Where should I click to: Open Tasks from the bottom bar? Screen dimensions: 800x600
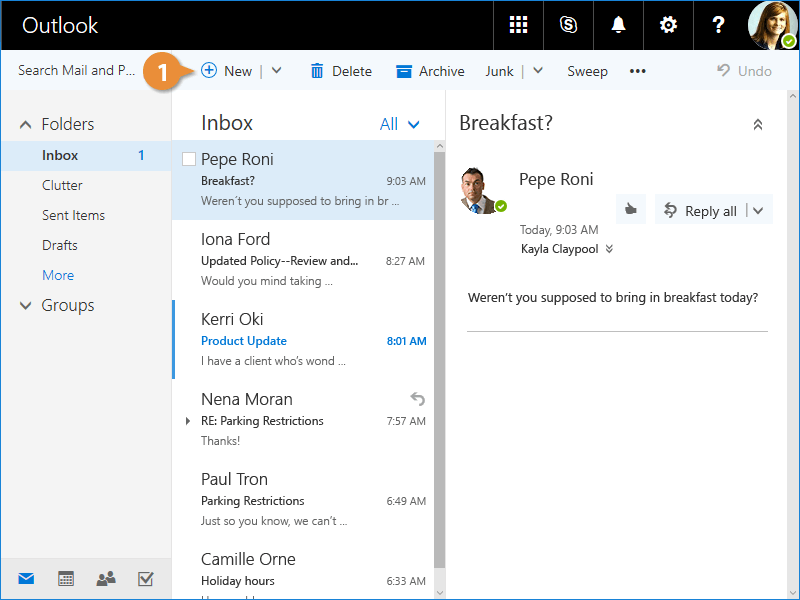[x=145, y=578]
